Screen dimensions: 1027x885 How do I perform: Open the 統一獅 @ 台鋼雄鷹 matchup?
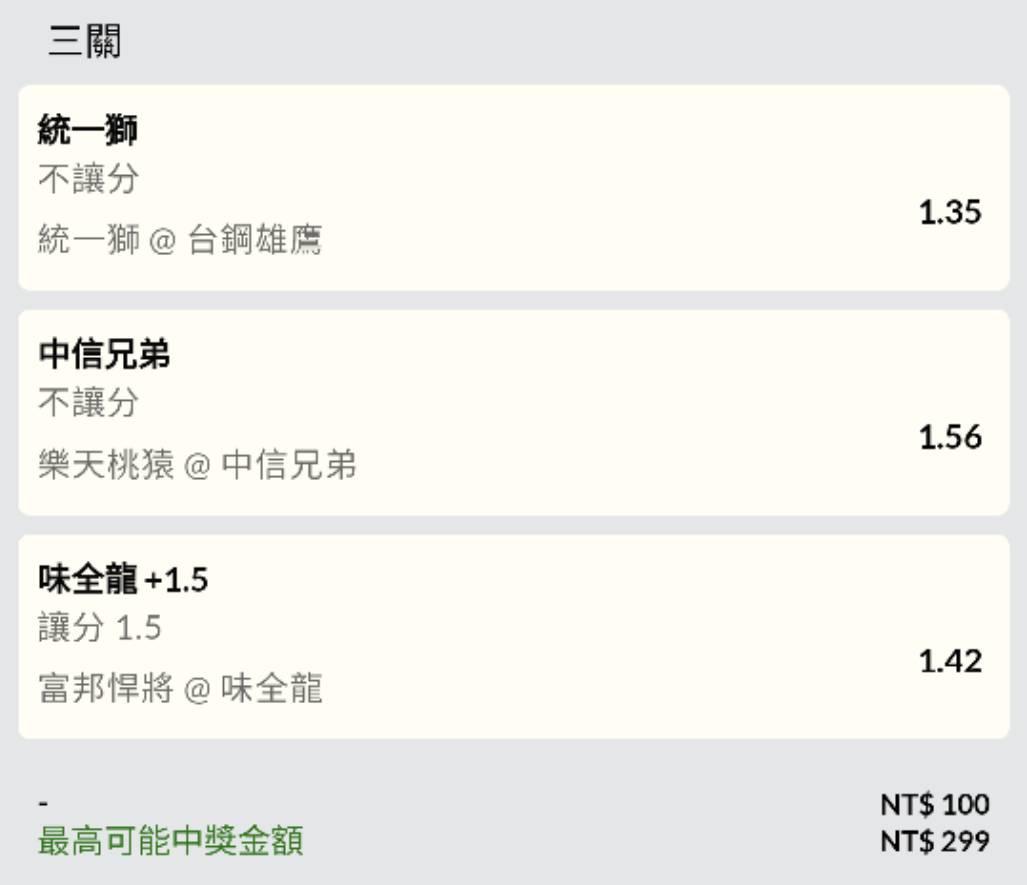click(x=180, y=241)
